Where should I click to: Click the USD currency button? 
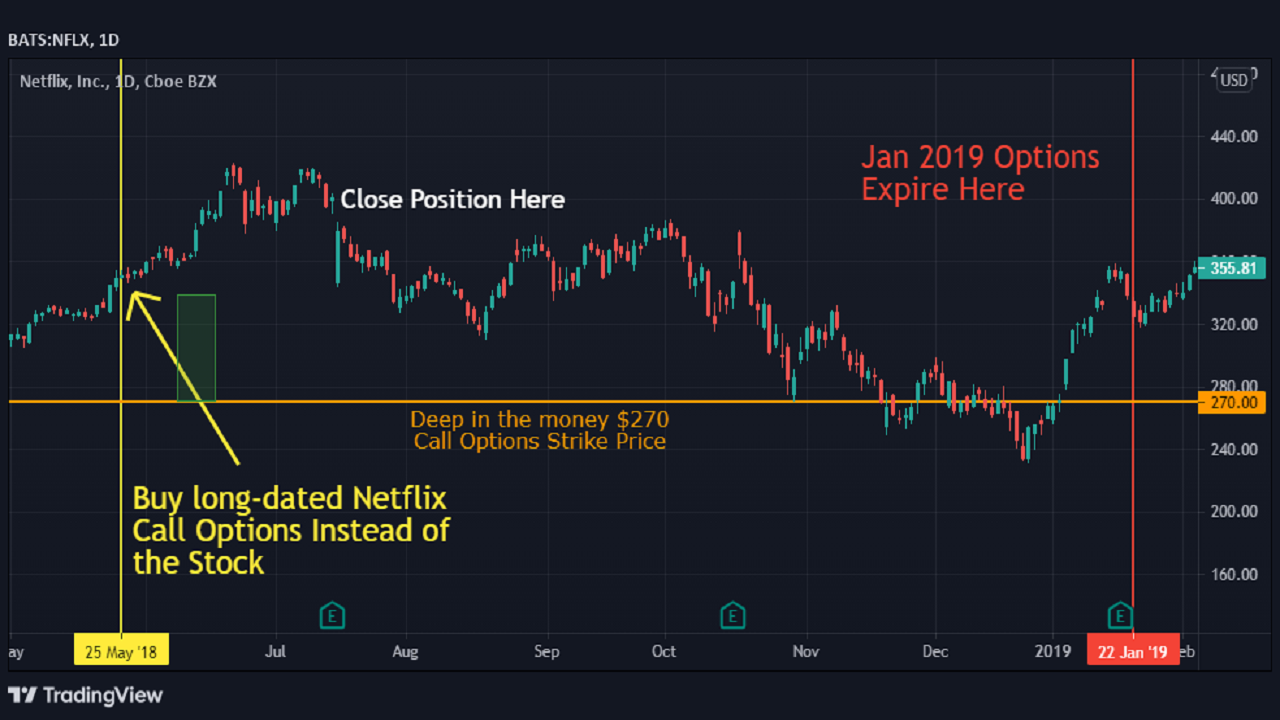(x=1234, y=81)
